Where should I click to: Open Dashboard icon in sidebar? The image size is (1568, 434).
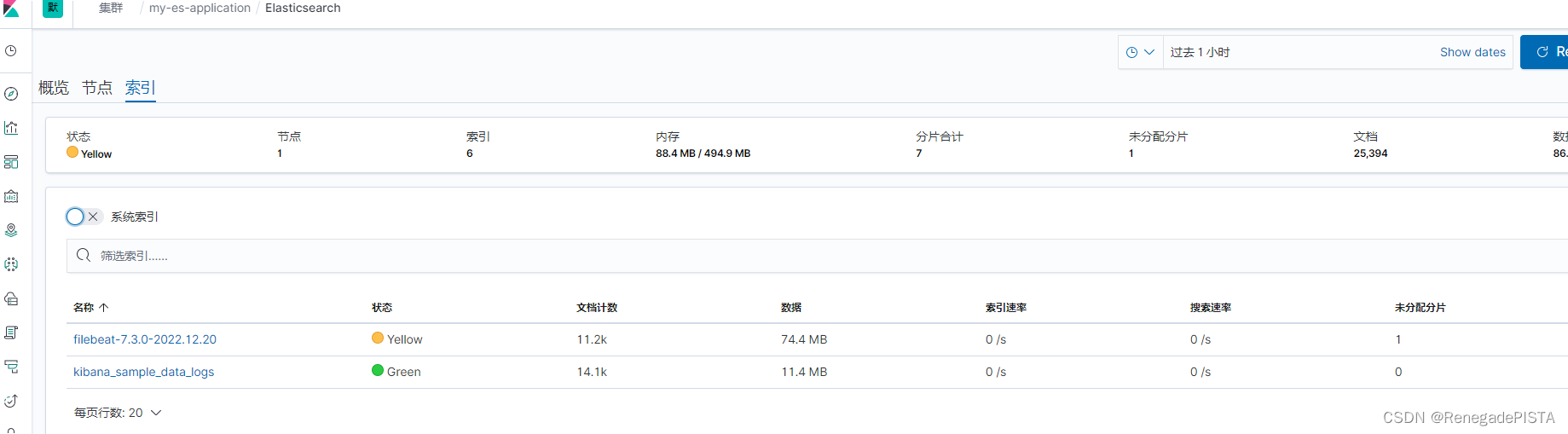click(x=11, y=162)
